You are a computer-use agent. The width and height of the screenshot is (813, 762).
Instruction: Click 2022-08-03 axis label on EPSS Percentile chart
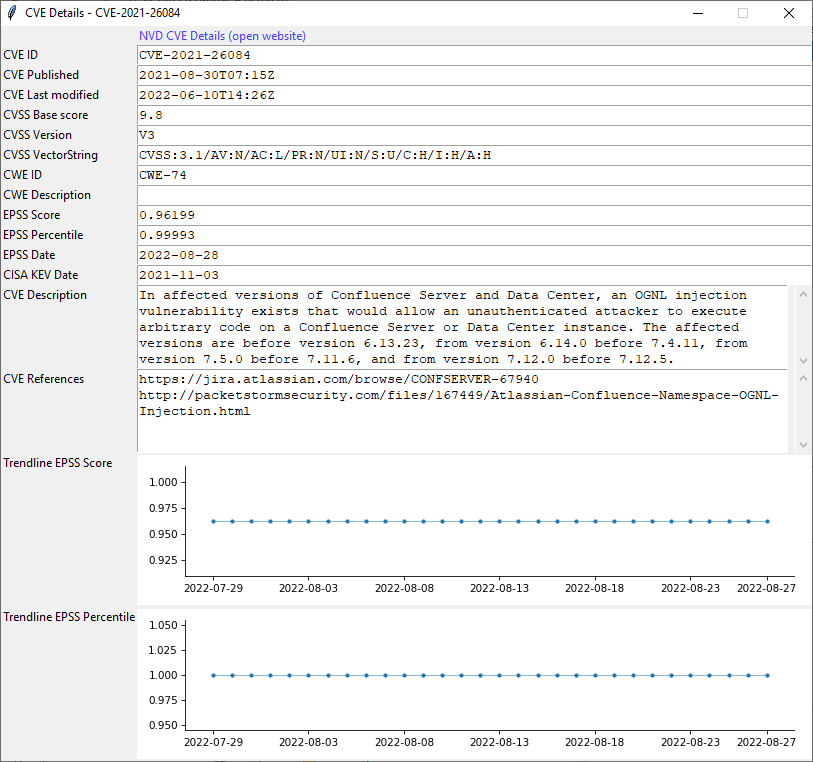(x=309, y=742)
